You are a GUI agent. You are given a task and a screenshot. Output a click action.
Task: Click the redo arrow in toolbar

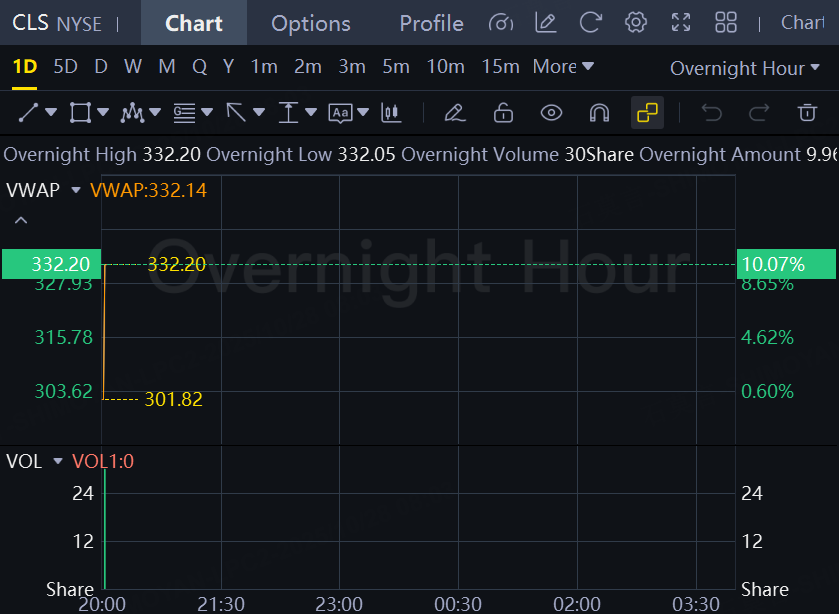pyautogui.click(x=759, y=112)
